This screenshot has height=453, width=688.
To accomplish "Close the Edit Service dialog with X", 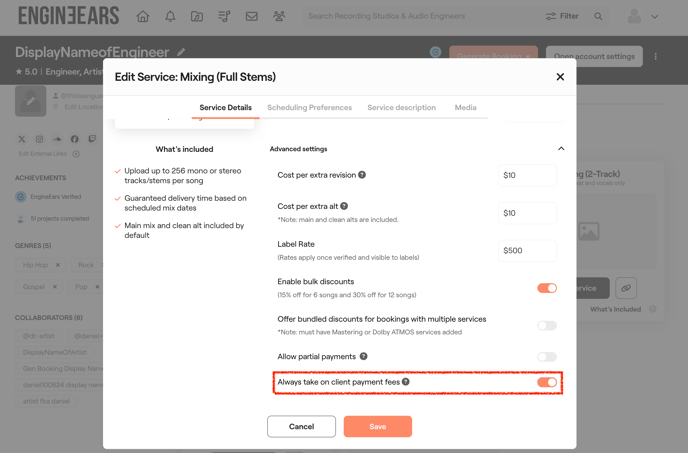I will [560, 77].
